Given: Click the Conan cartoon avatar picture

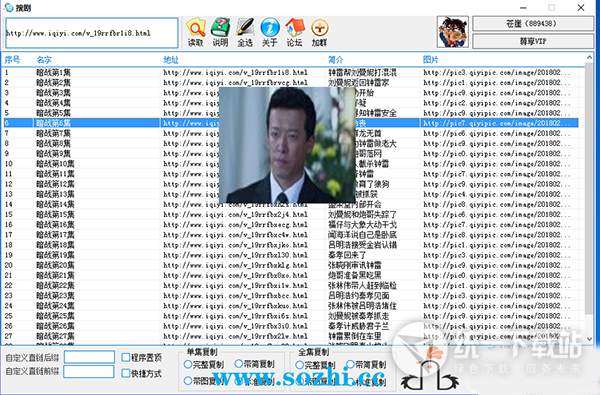Looking at the screenshot, I should [453, 32].
